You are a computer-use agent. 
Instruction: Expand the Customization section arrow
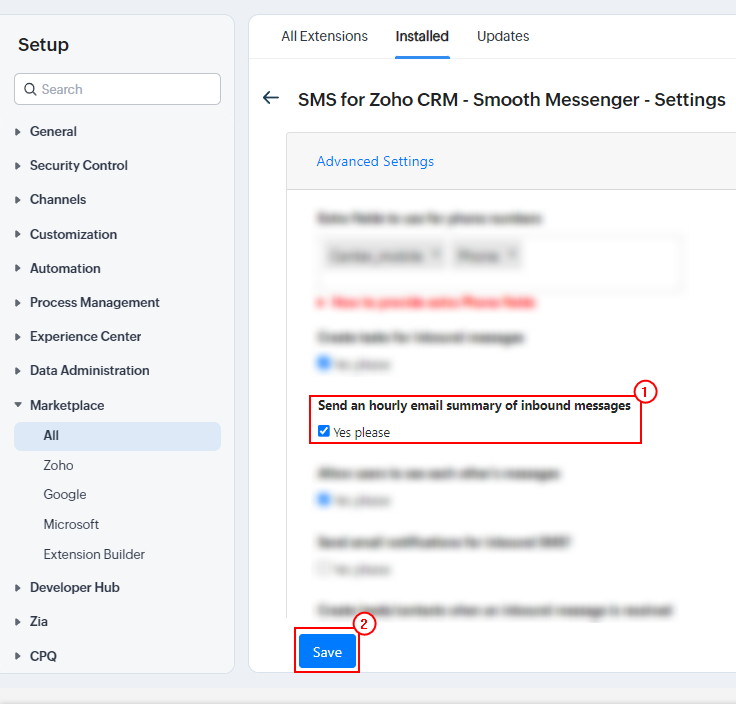click(x=18, y=234)
